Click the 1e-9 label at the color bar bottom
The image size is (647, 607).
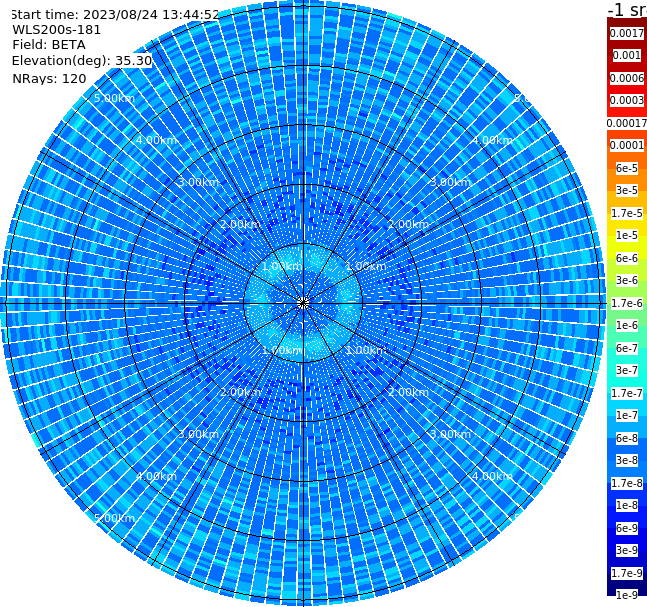coord(627,595)
